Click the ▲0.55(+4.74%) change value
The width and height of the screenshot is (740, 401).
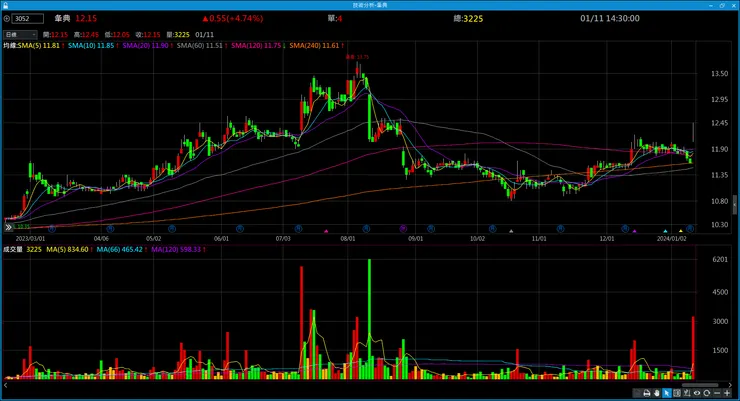pos(233,18)
